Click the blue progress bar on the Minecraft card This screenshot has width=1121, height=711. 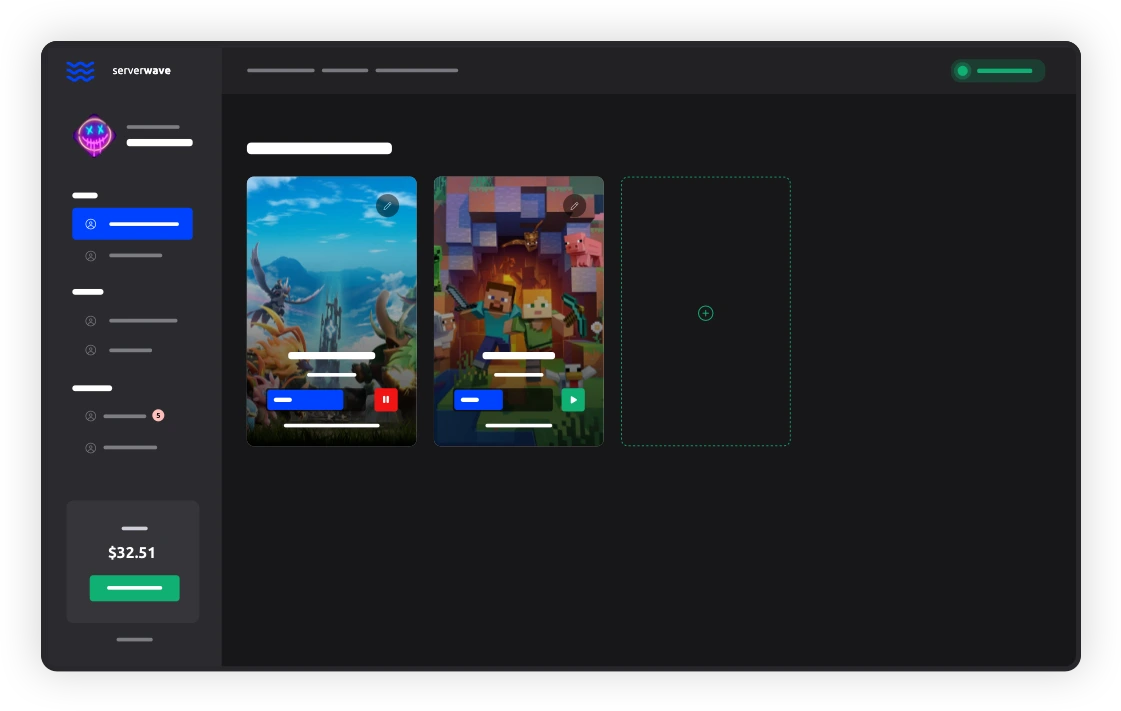point(479,400)
